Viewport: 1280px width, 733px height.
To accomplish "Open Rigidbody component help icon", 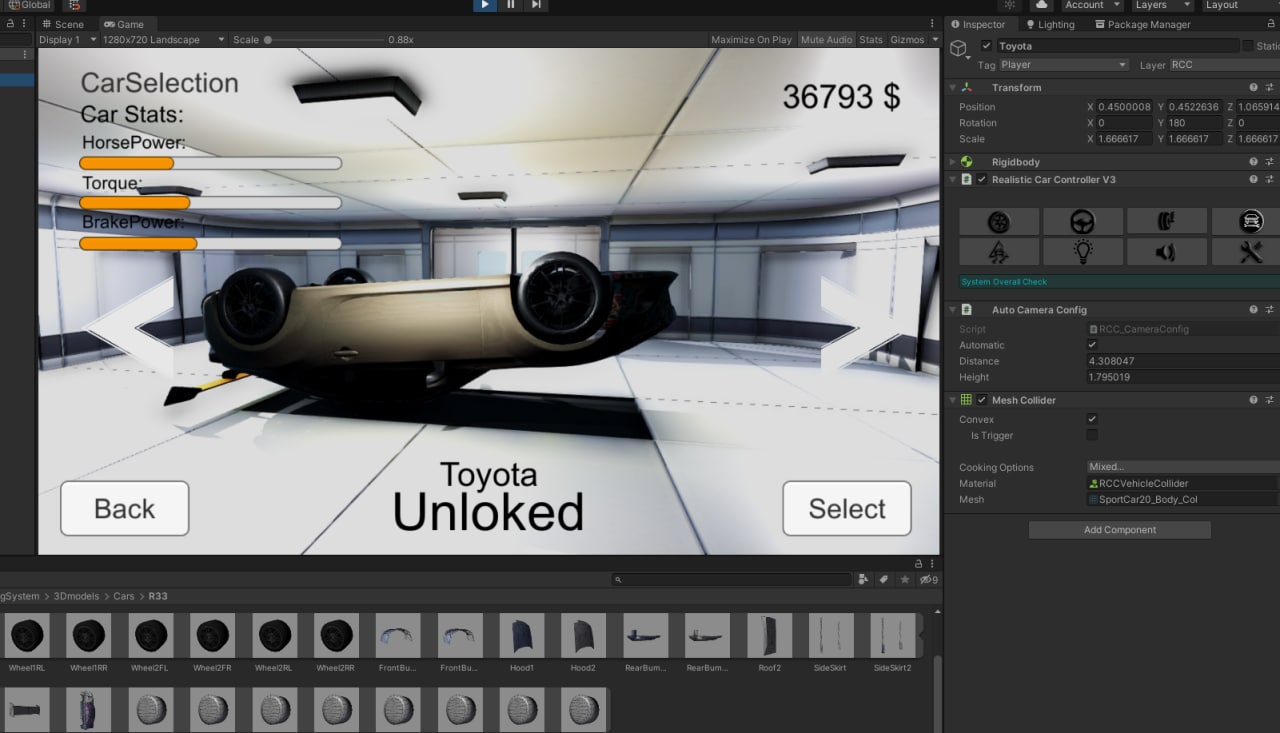I will [x=1253, y=162].
